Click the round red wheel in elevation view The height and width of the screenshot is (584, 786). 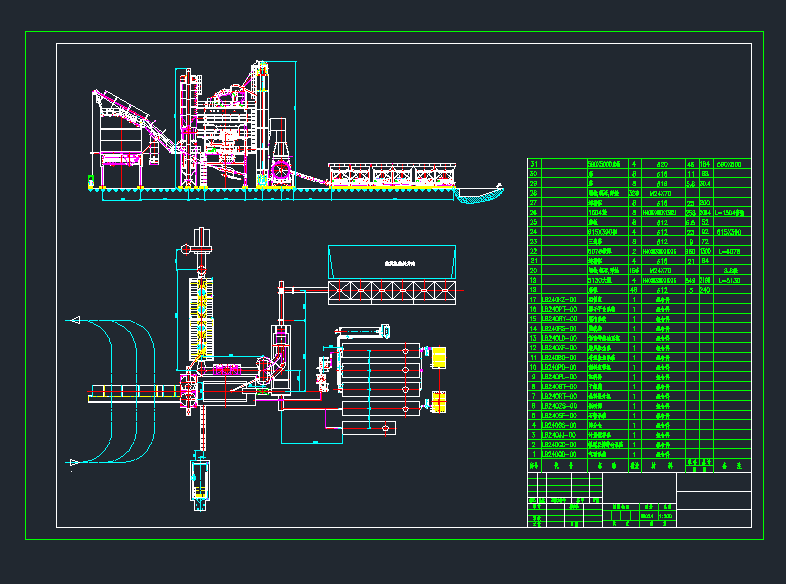point(279,171)
